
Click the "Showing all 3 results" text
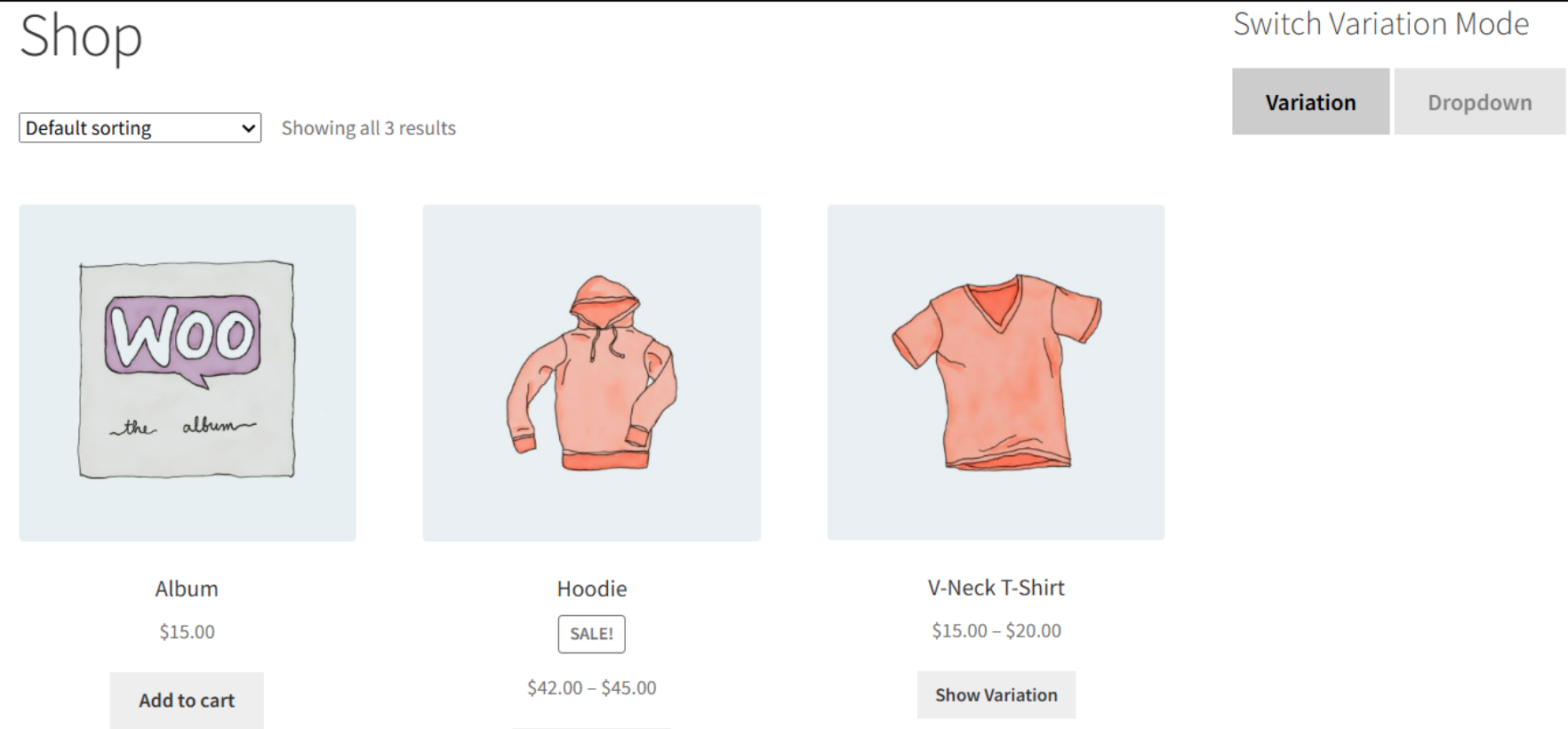pos(368,128)
